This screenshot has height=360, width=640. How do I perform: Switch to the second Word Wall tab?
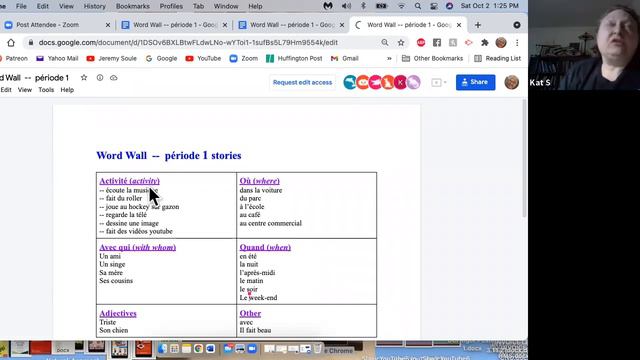tap(292, 25)
